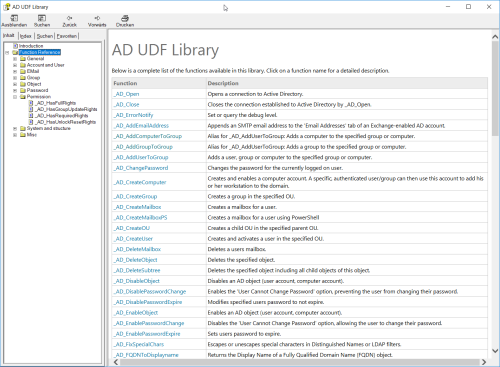Click the Function column header

point(159,83)
